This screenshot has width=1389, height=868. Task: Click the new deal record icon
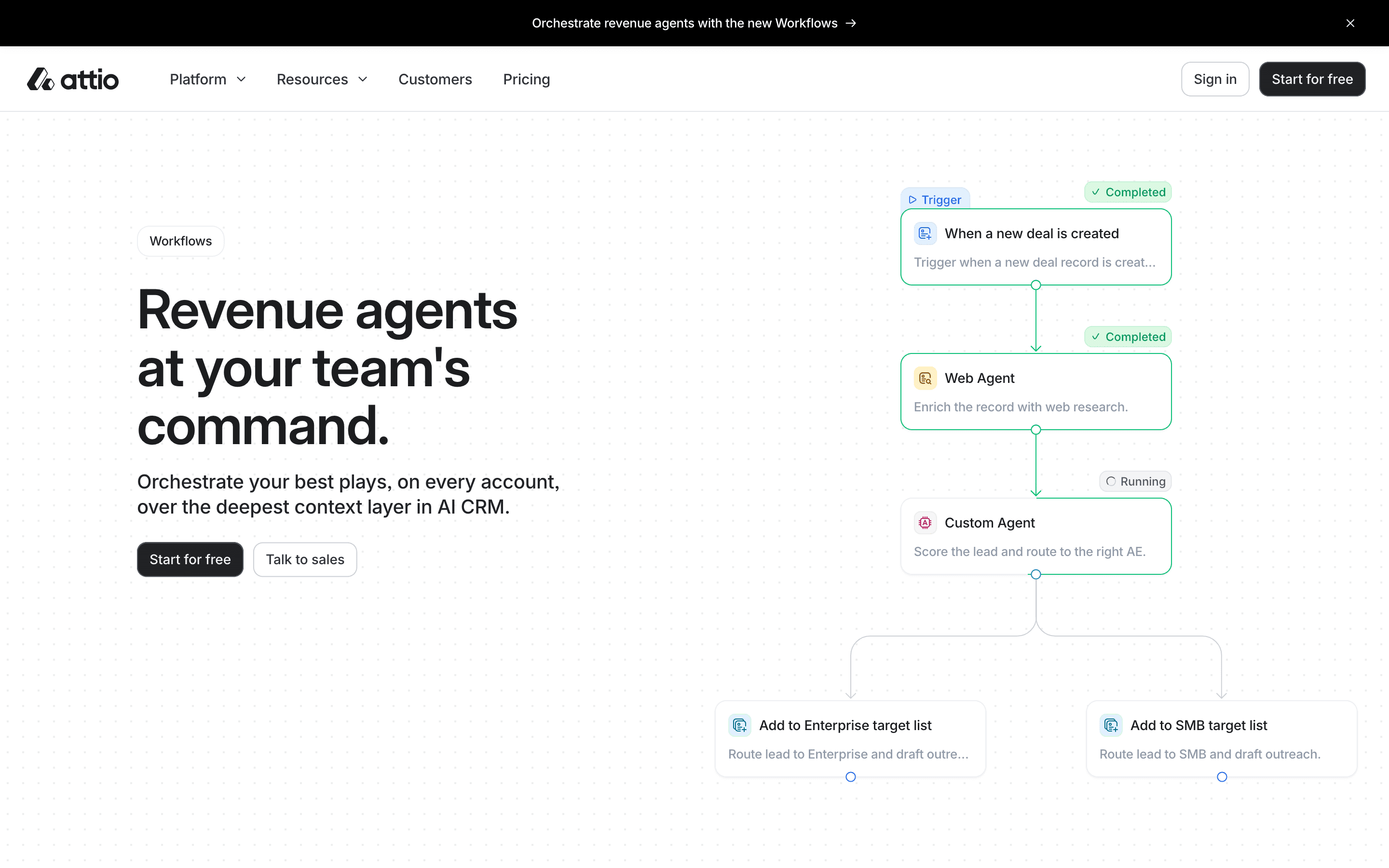tap(925, 234)
